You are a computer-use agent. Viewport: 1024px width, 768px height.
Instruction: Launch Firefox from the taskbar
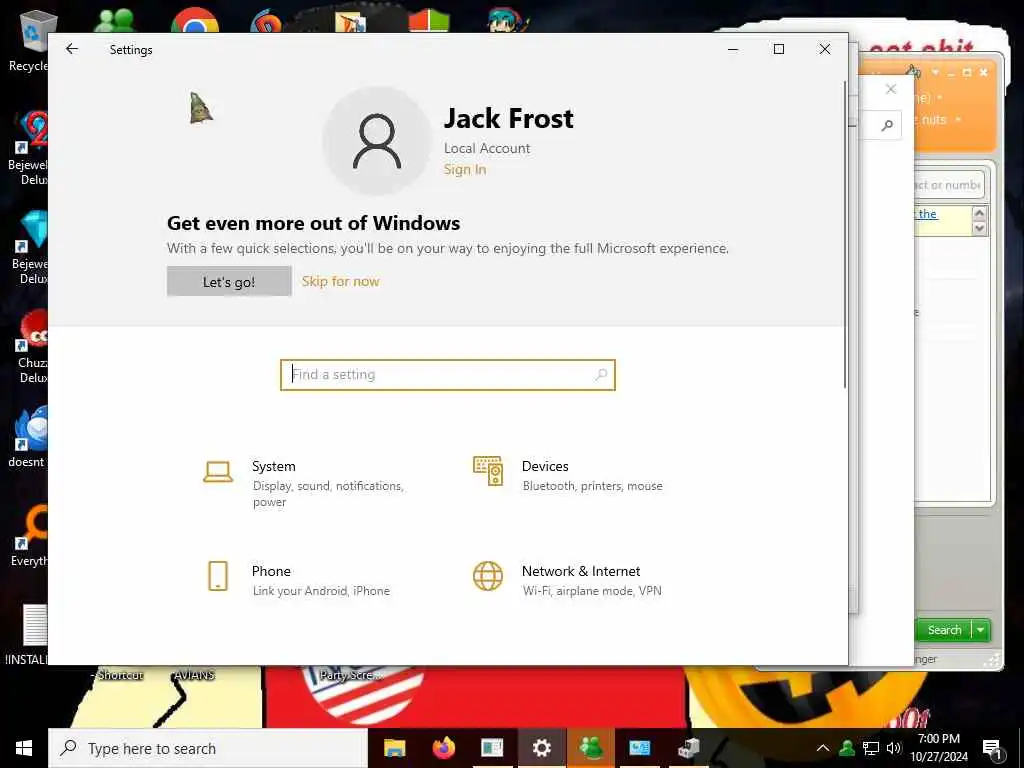[443, 748]
